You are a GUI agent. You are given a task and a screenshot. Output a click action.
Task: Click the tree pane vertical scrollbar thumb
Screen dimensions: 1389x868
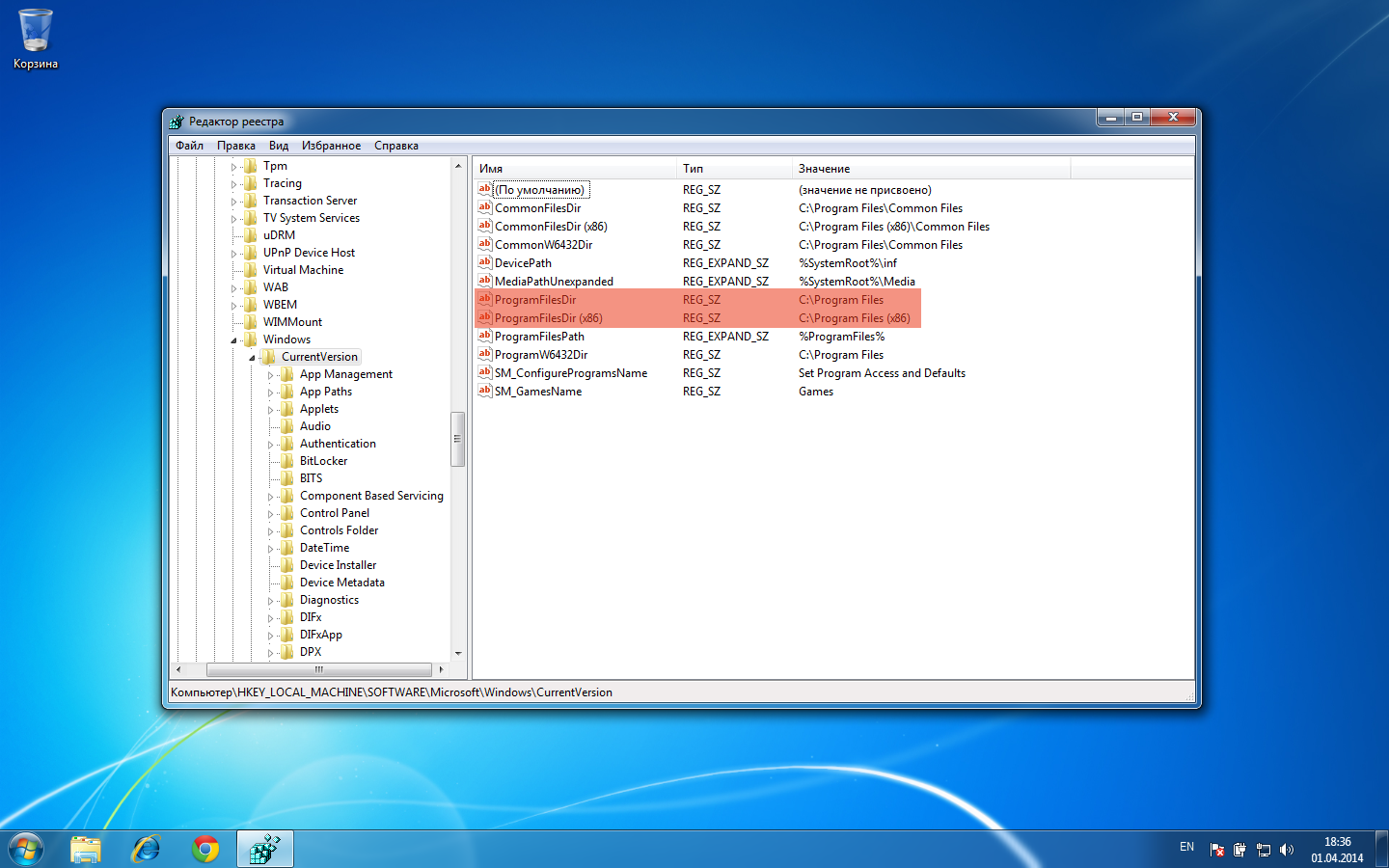click(457, 439)
